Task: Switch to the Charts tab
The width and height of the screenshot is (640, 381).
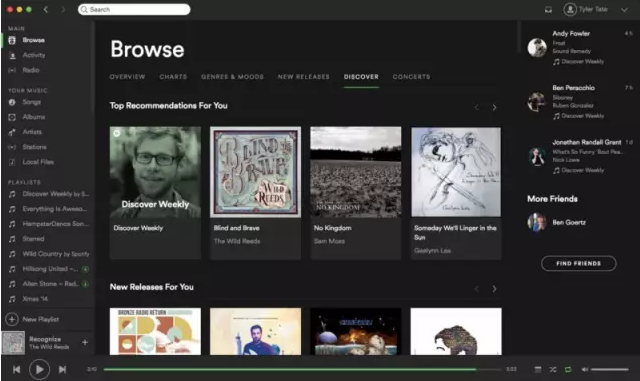Action: 173,77
